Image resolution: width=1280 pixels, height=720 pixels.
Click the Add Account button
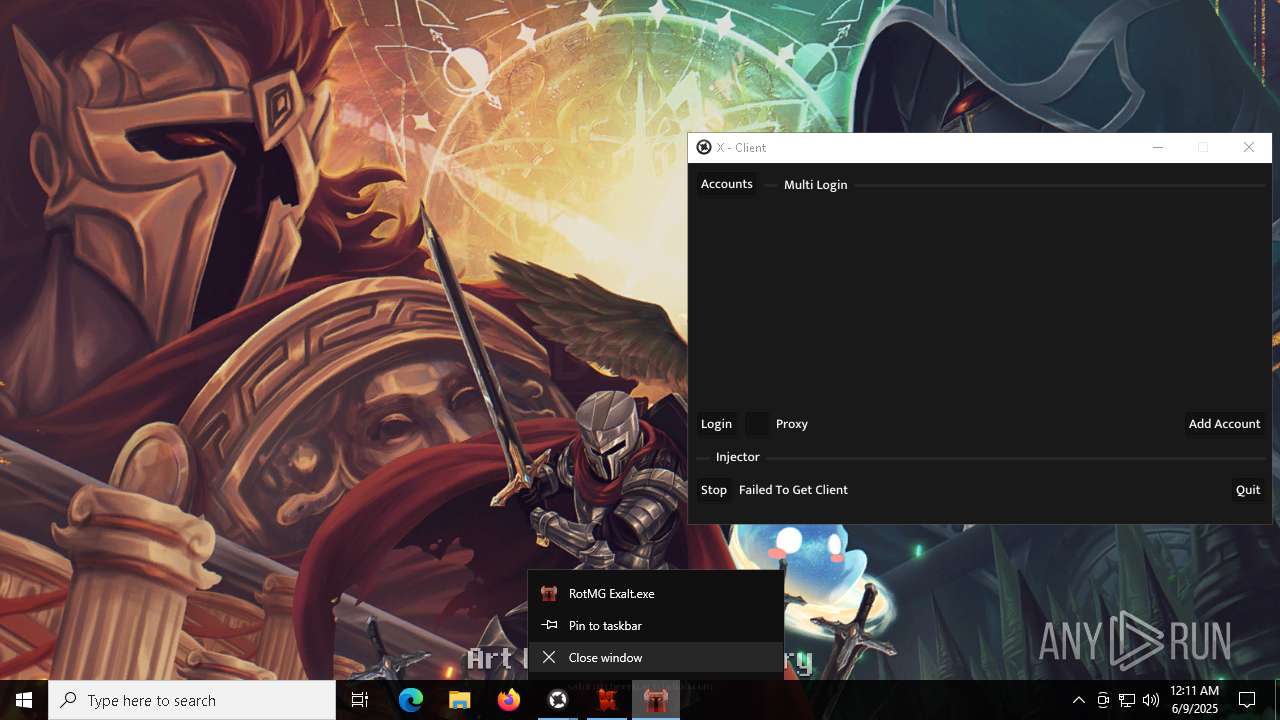(x=1224, y=424)
